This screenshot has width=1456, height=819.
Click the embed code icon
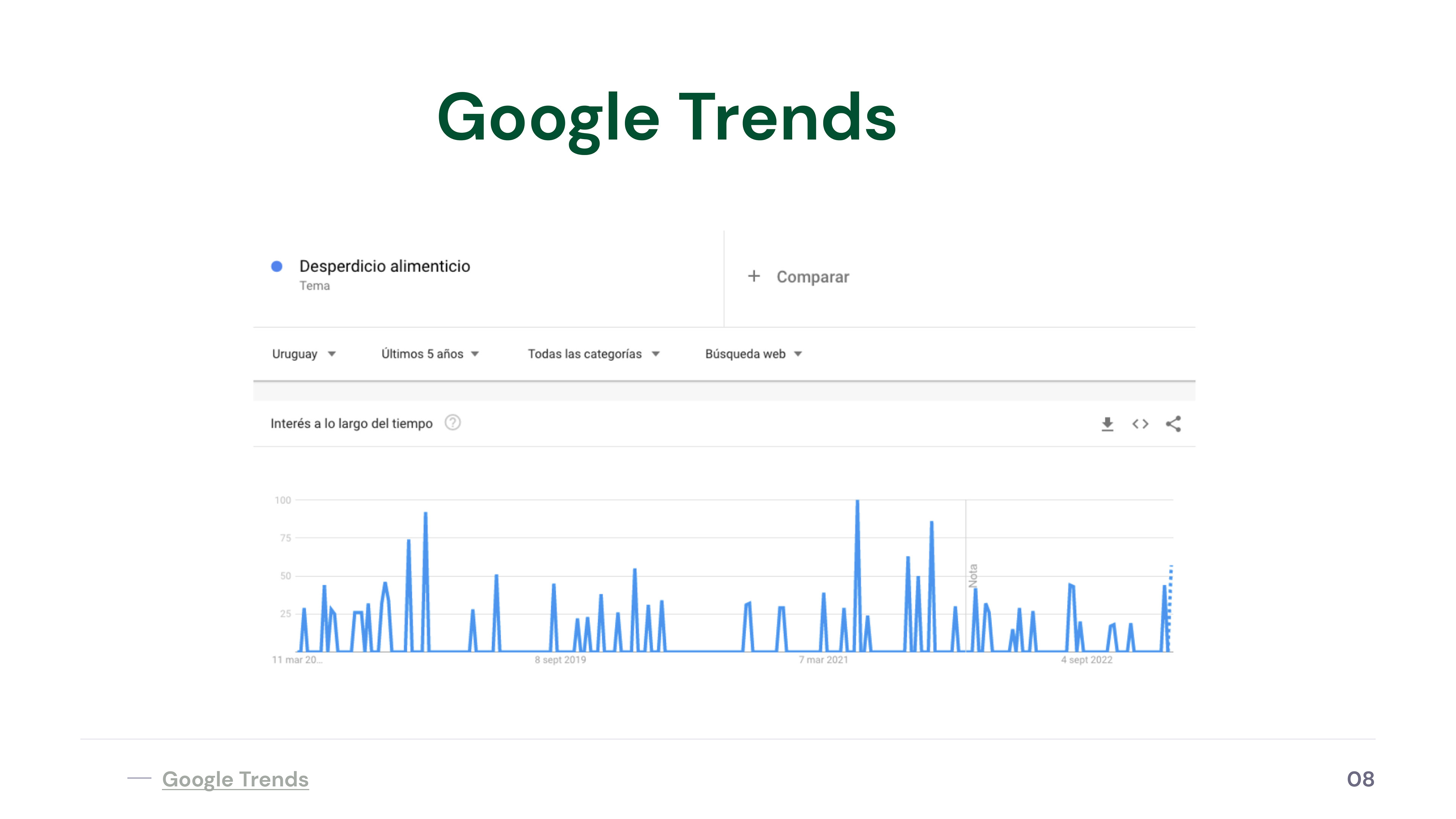(x=1140, y=424)
